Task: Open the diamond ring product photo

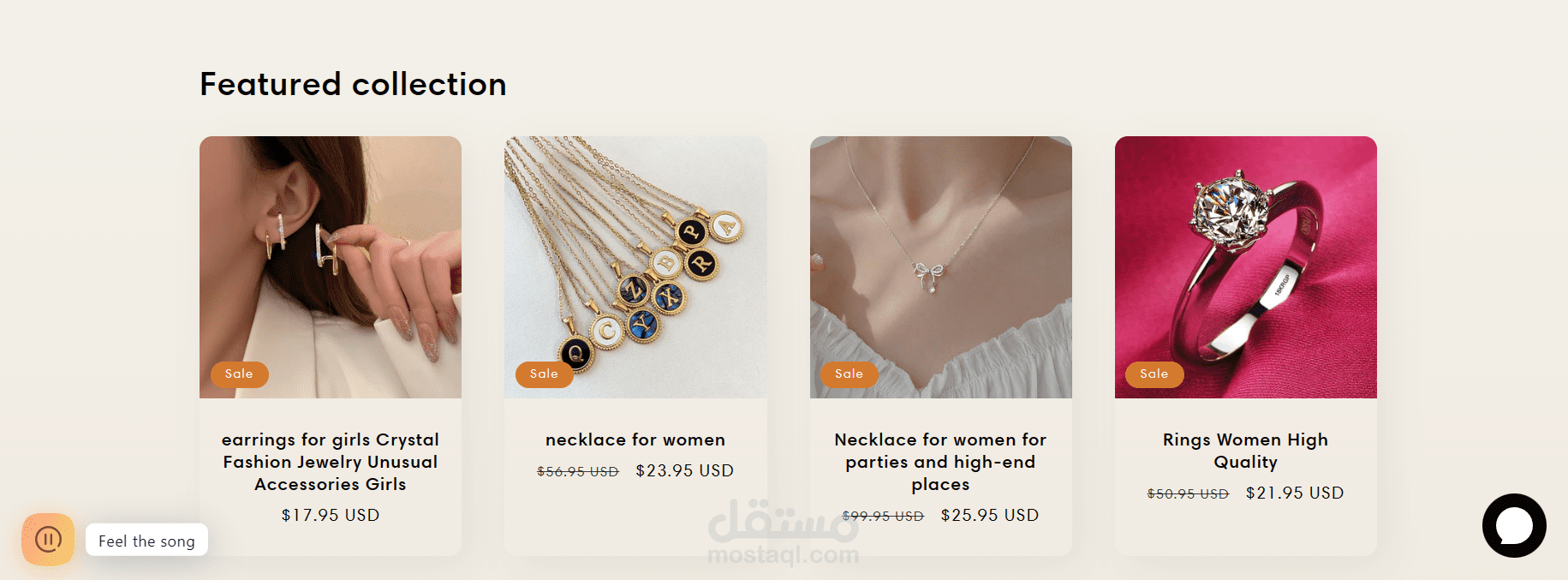Action: point(1246,267)
